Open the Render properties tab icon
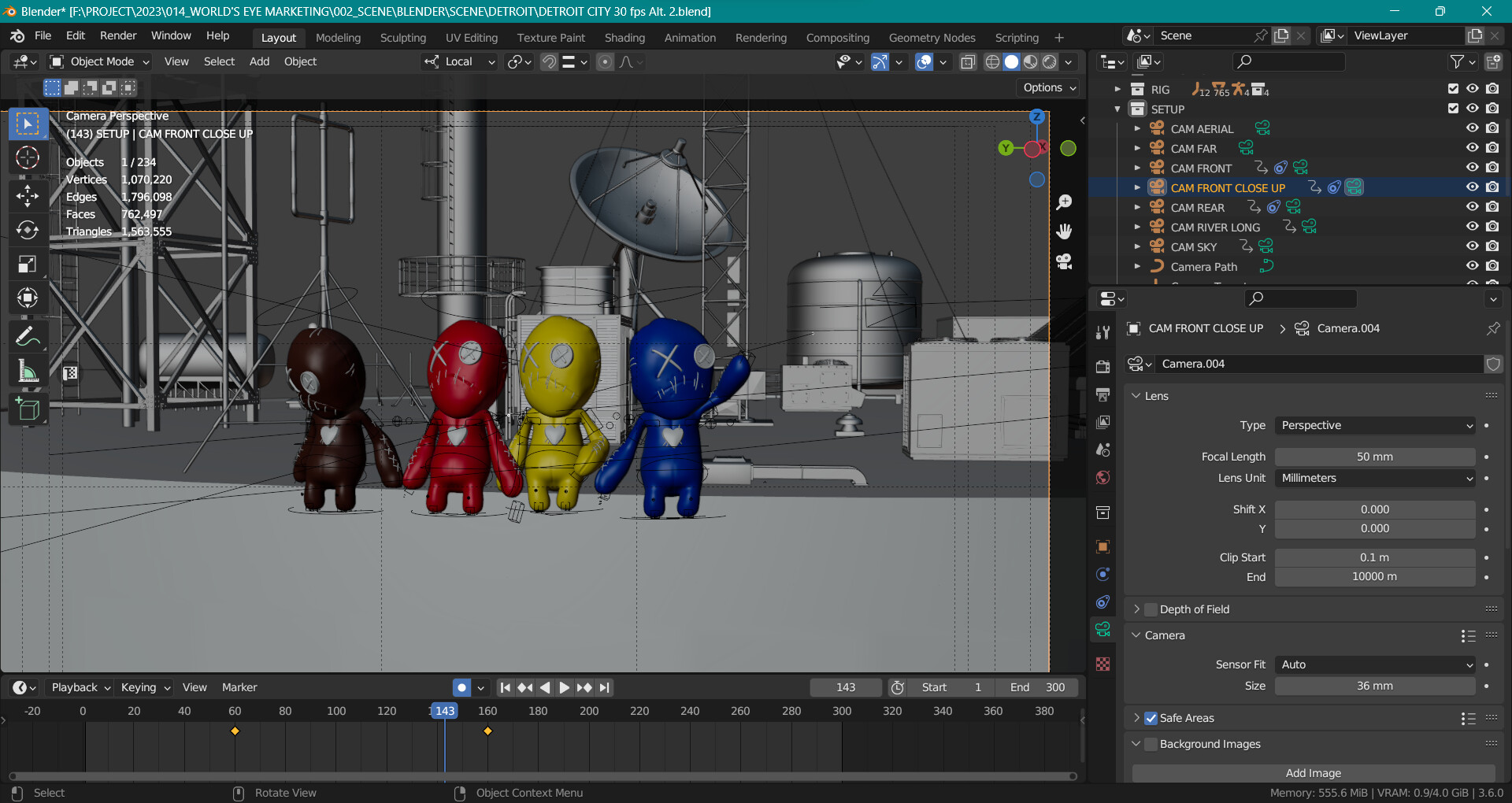 click(1102, 367)
